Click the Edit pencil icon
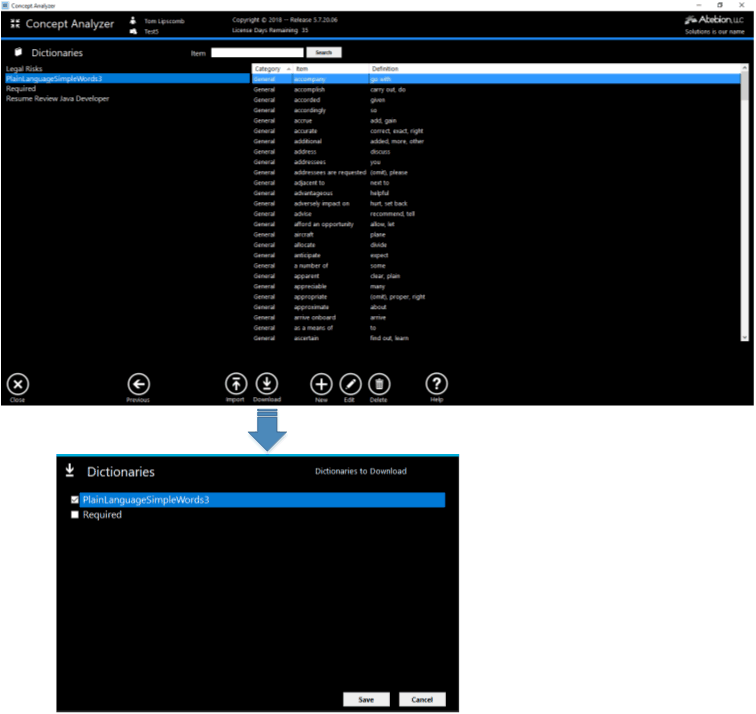The width and height of the screenshot is (756, 714). tap(351, 384)
